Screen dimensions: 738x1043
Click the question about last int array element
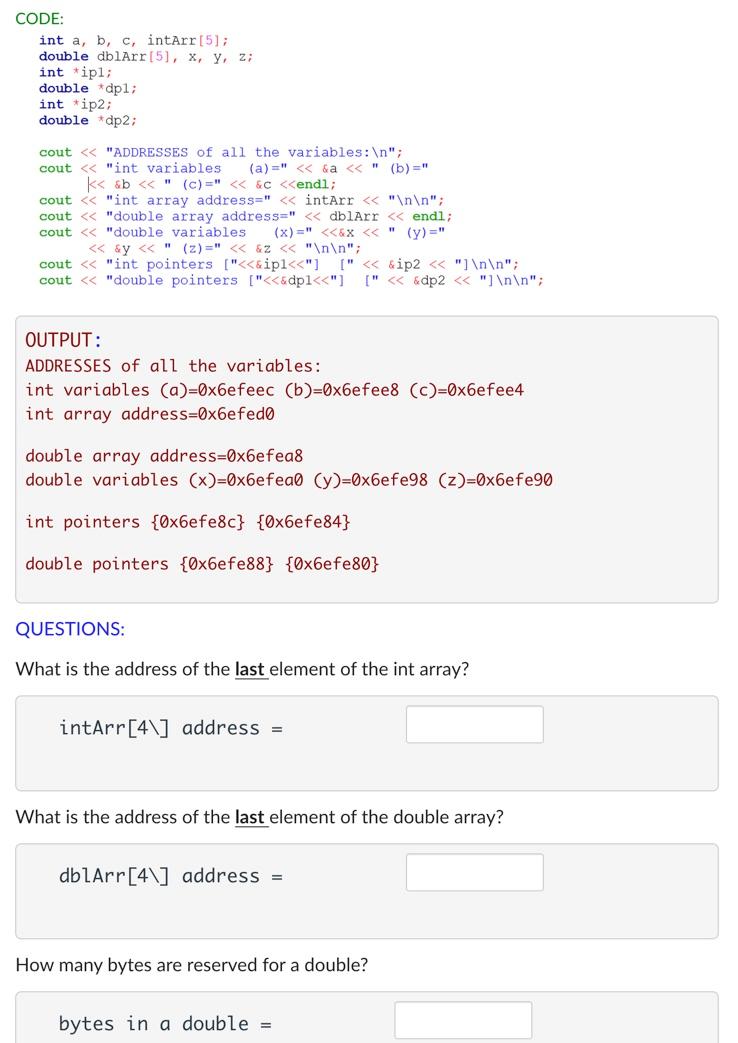tap(245, 667)
